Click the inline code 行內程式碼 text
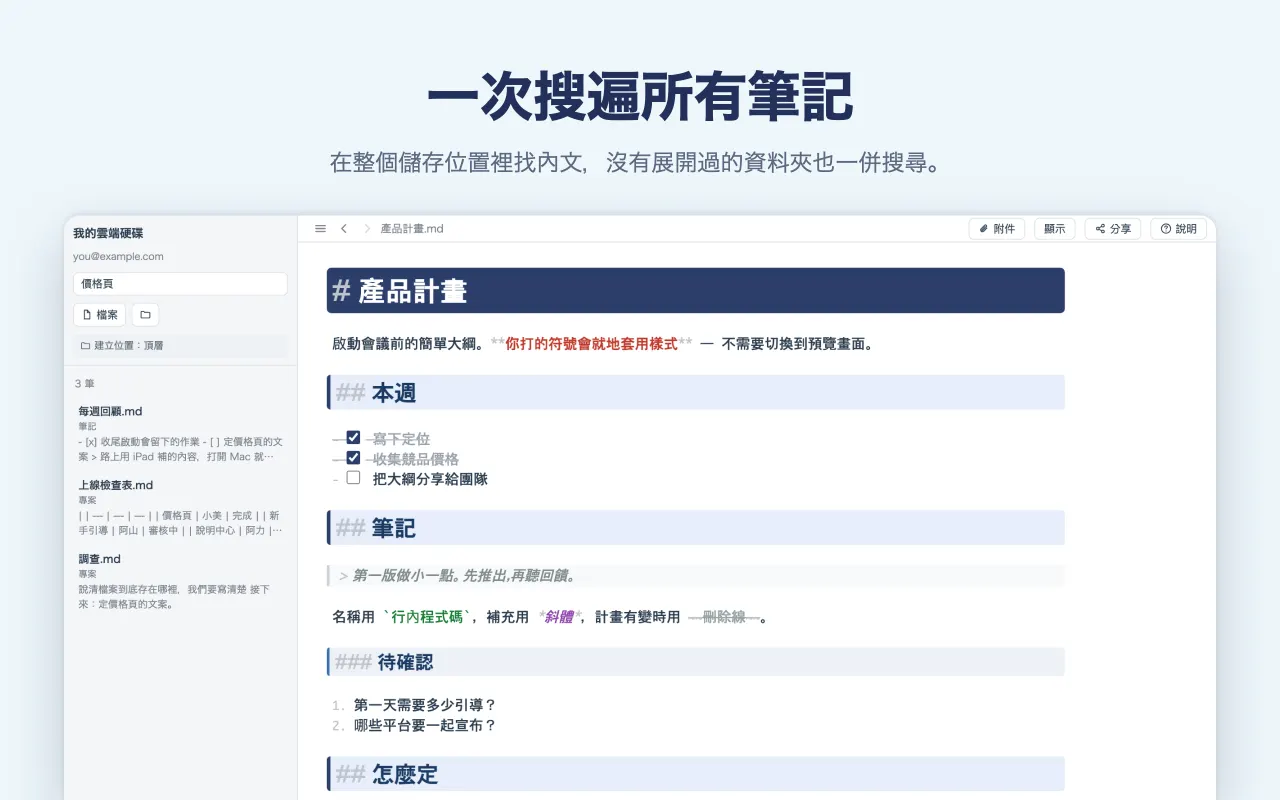Viewport: 1280px width, 800px height. (x=427, y=617)
